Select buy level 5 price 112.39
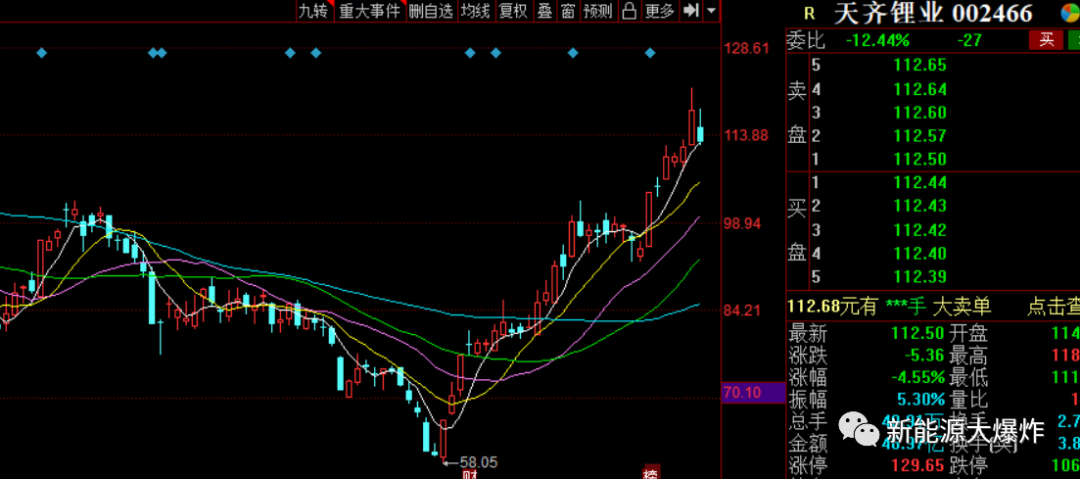Screen dimensions: 1080x479 pos(920,277)
